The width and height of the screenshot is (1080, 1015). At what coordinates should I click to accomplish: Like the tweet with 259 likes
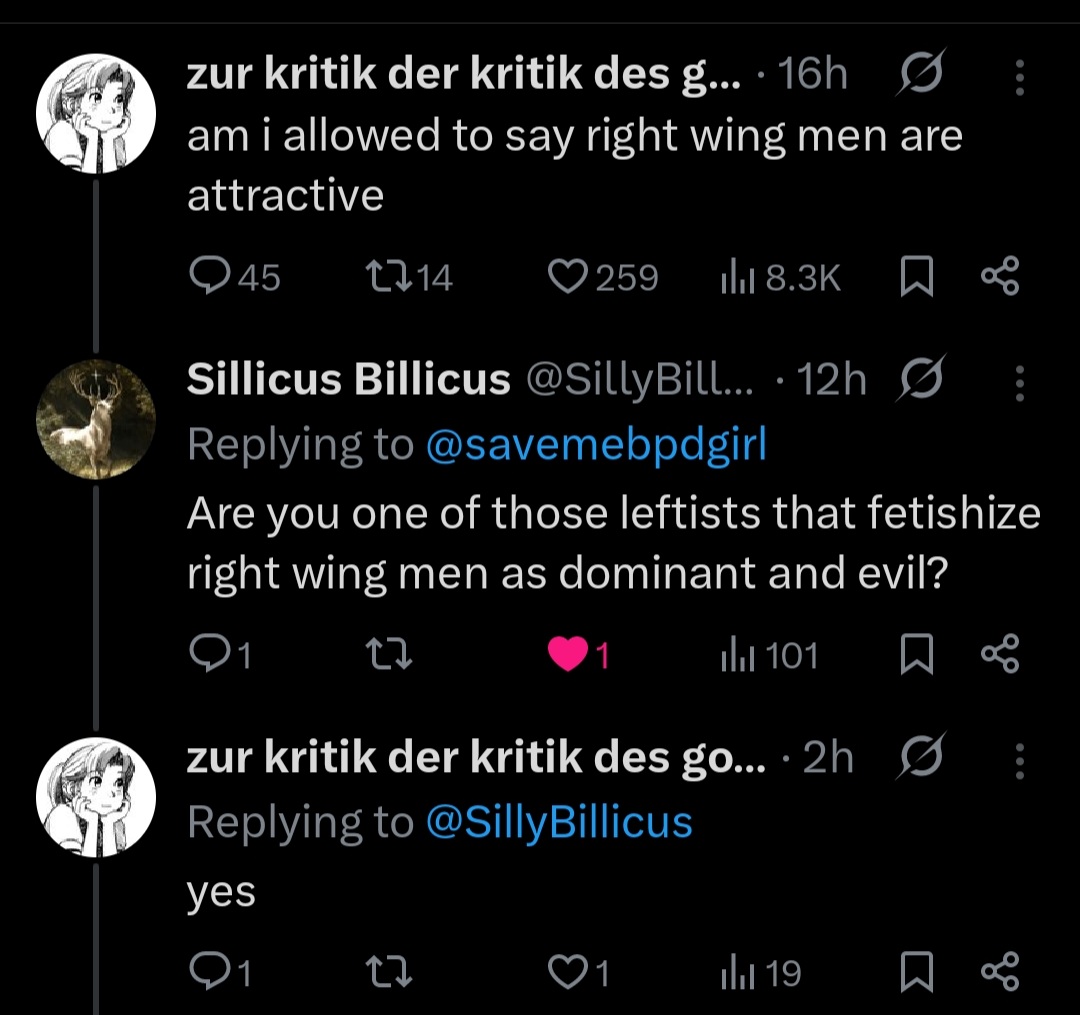point(569,277)
